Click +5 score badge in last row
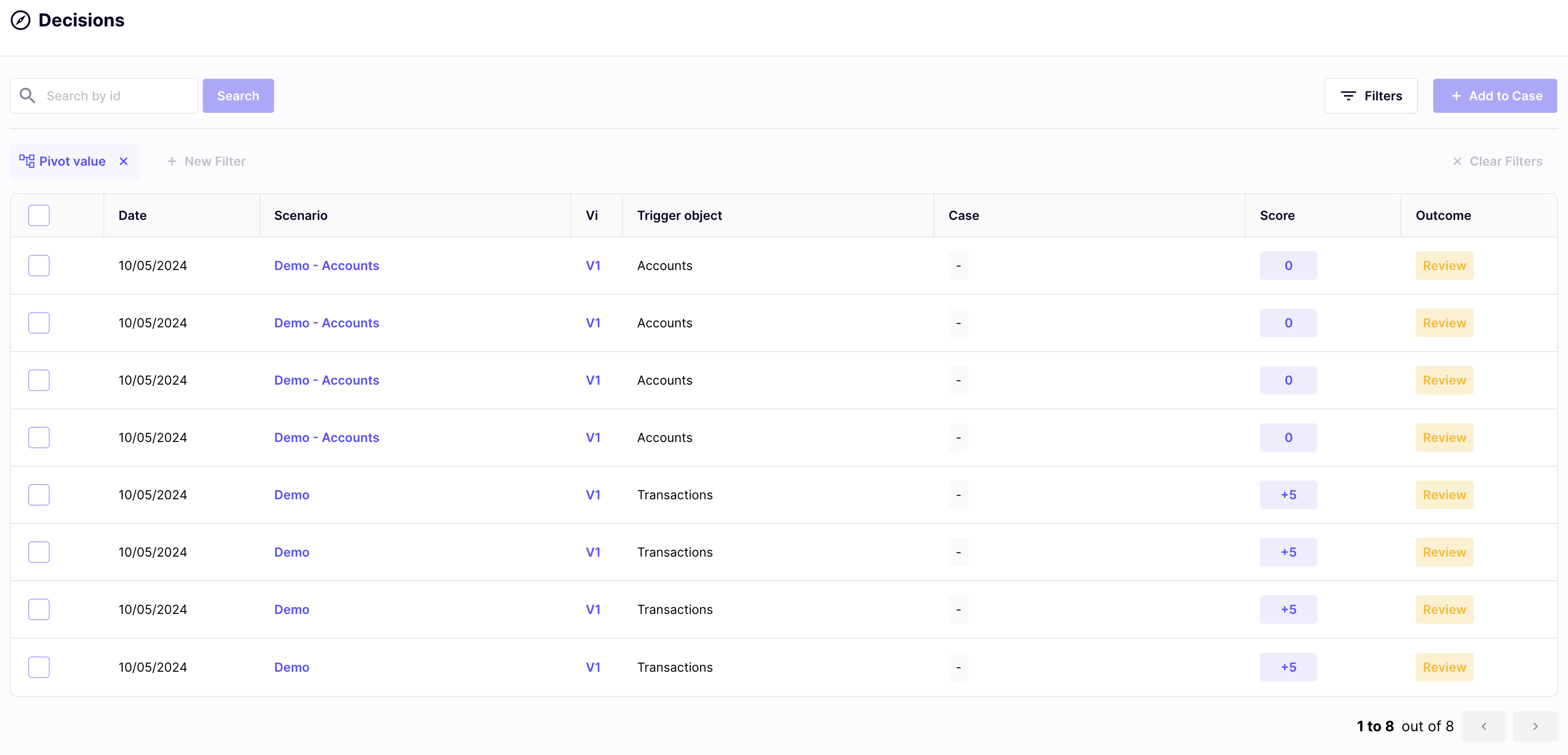The image size is (1568, 755). (1288, 667)
